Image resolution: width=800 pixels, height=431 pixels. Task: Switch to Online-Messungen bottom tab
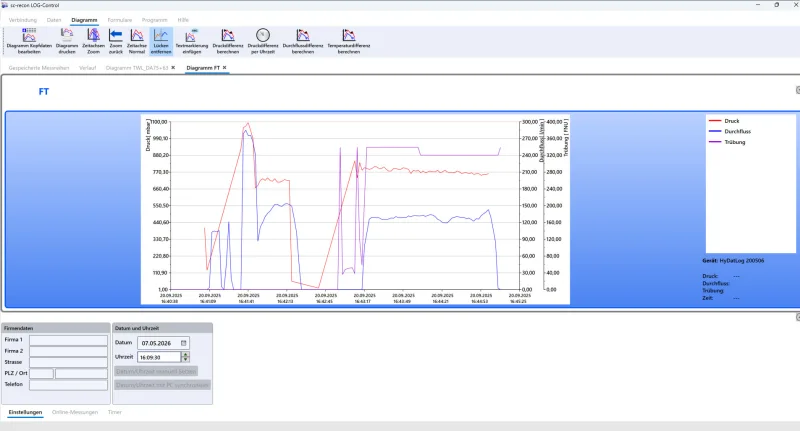coord(75,412)
